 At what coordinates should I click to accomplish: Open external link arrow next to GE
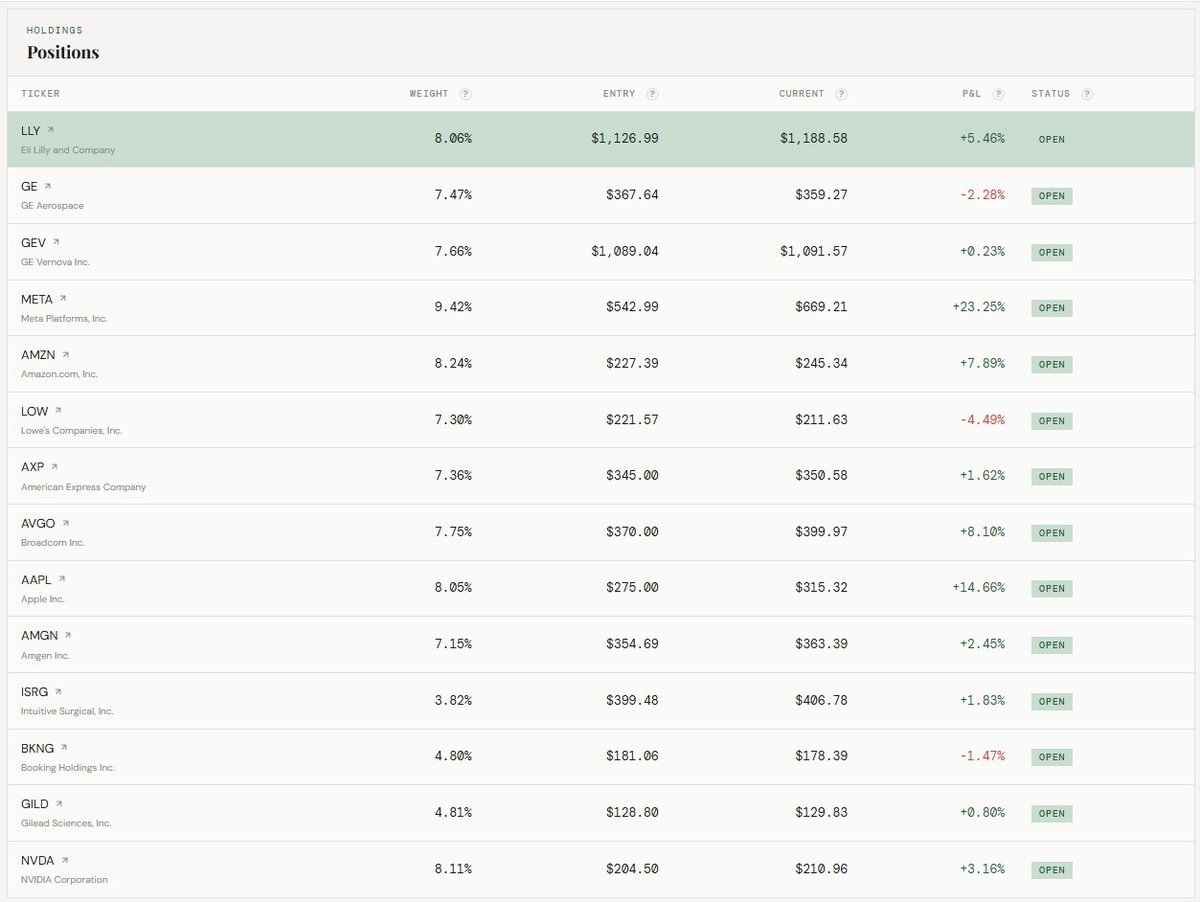48,186
